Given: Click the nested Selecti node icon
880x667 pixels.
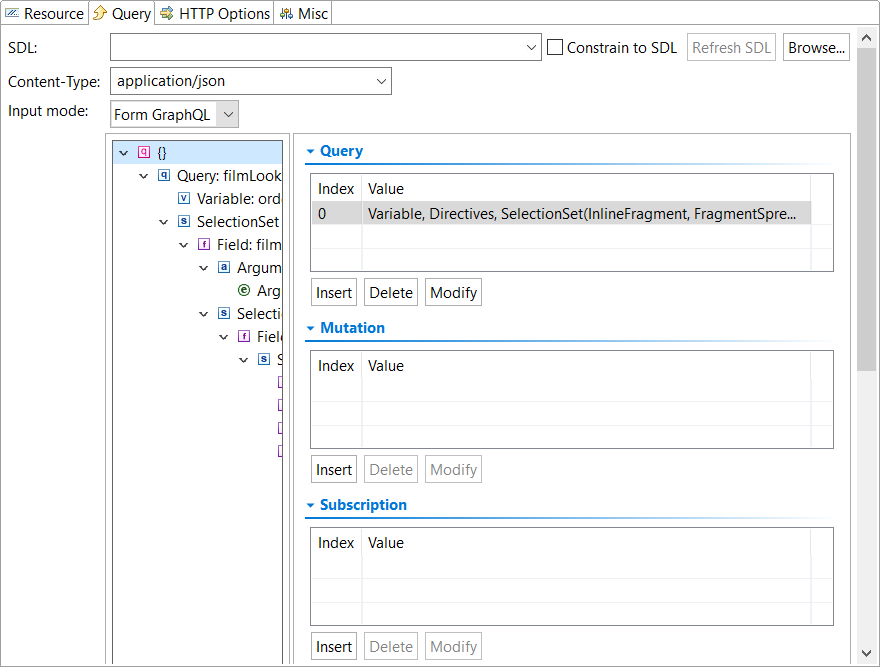Looking at the screenshot, I should 224,313.
